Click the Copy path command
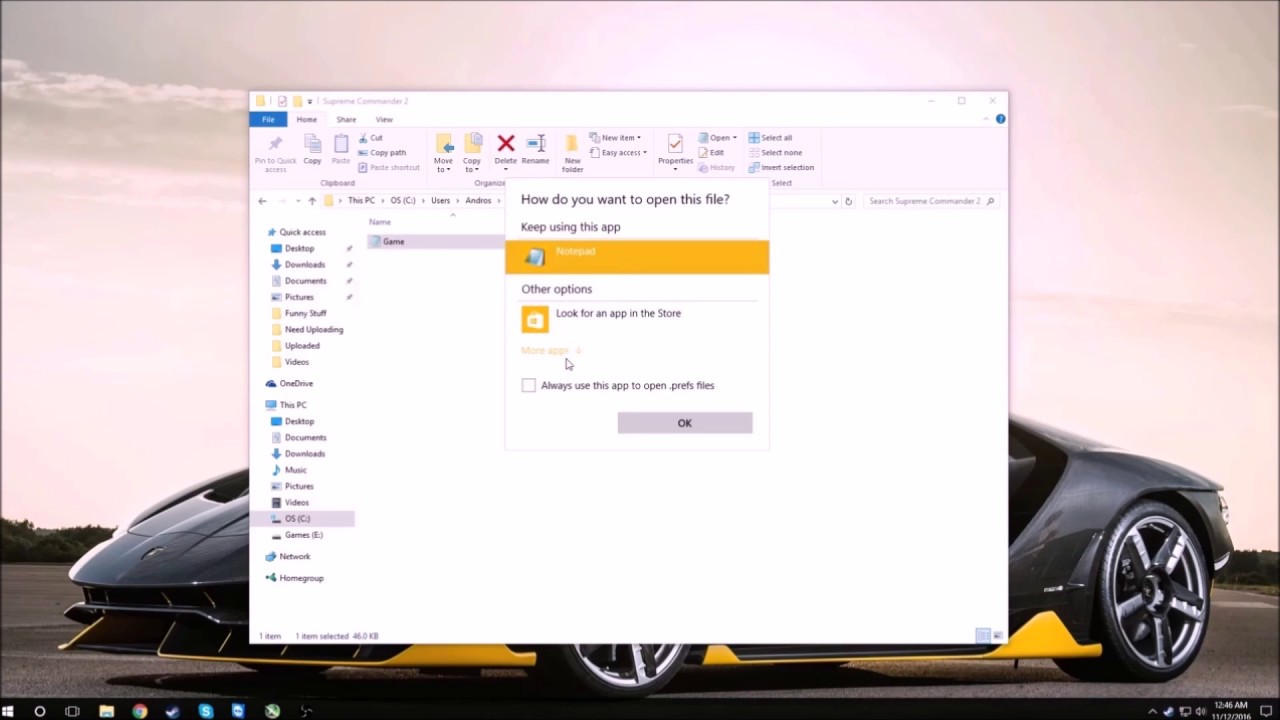The height and width of the screenshot is (720, 1280). tap(382, 153)
